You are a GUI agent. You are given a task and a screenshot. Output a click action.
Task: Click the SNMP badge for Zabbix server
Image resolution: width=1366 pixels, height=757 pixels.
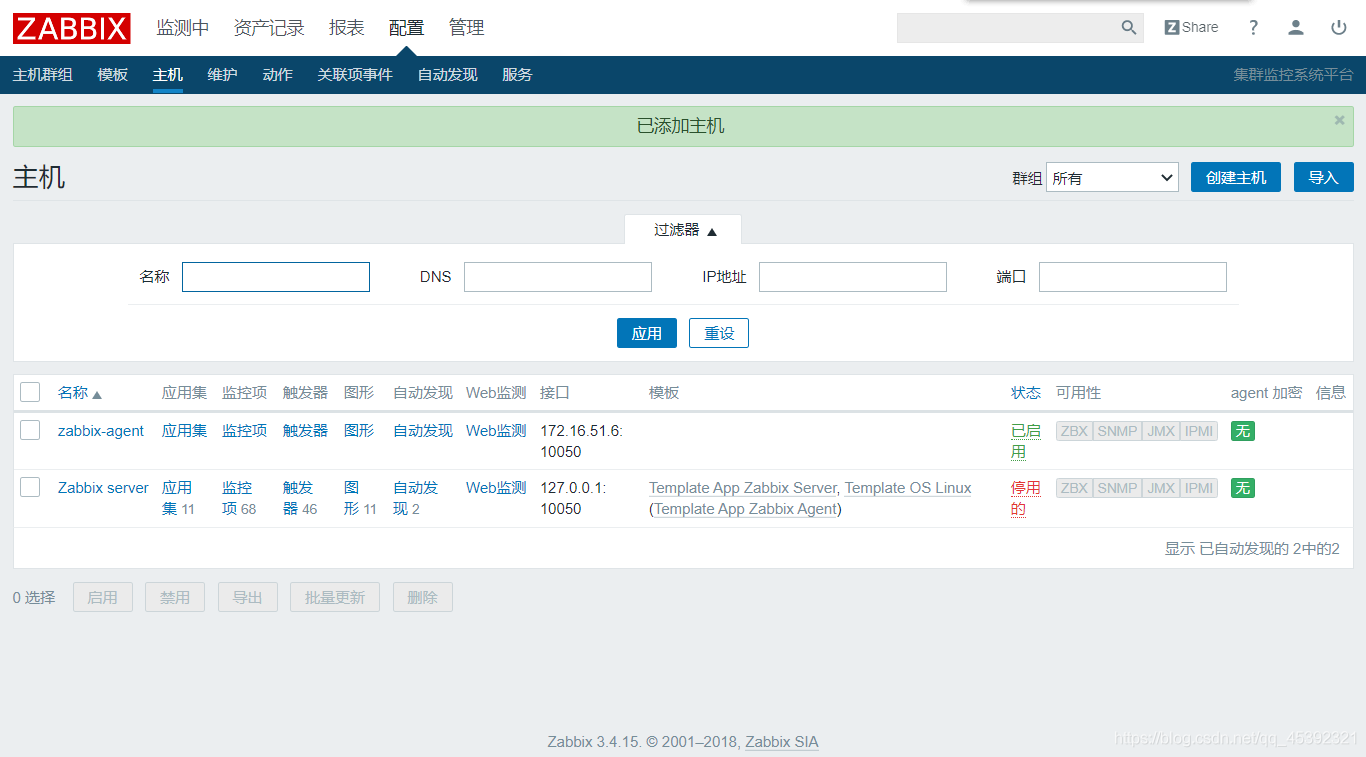(1117, 488)
